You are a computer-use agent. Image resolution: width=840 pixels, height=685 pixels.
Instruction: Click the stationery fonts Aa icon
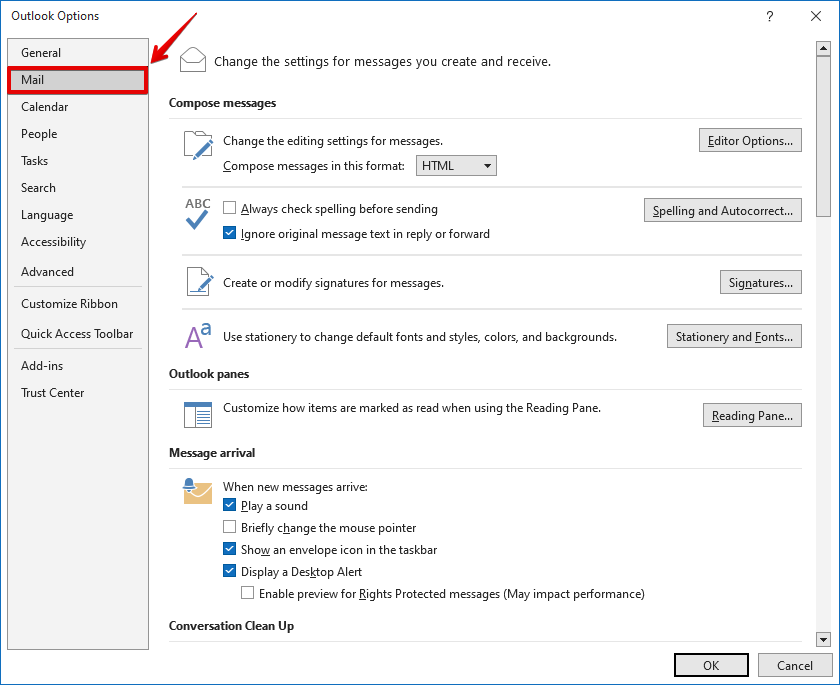[198, 336]
